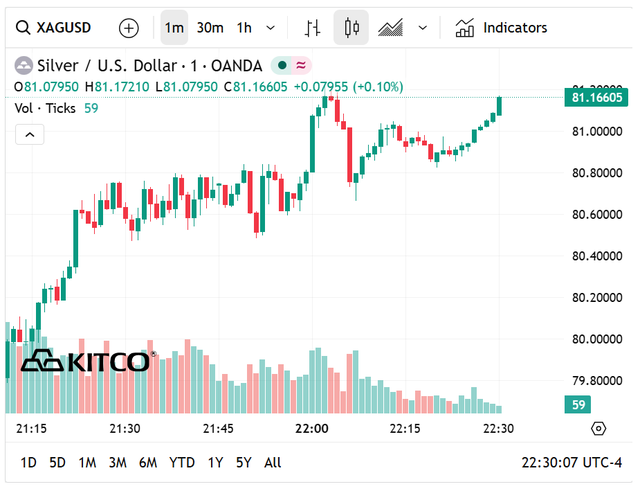
Task: Click the 80.60000 price axis label
Action: coord(597,215)
